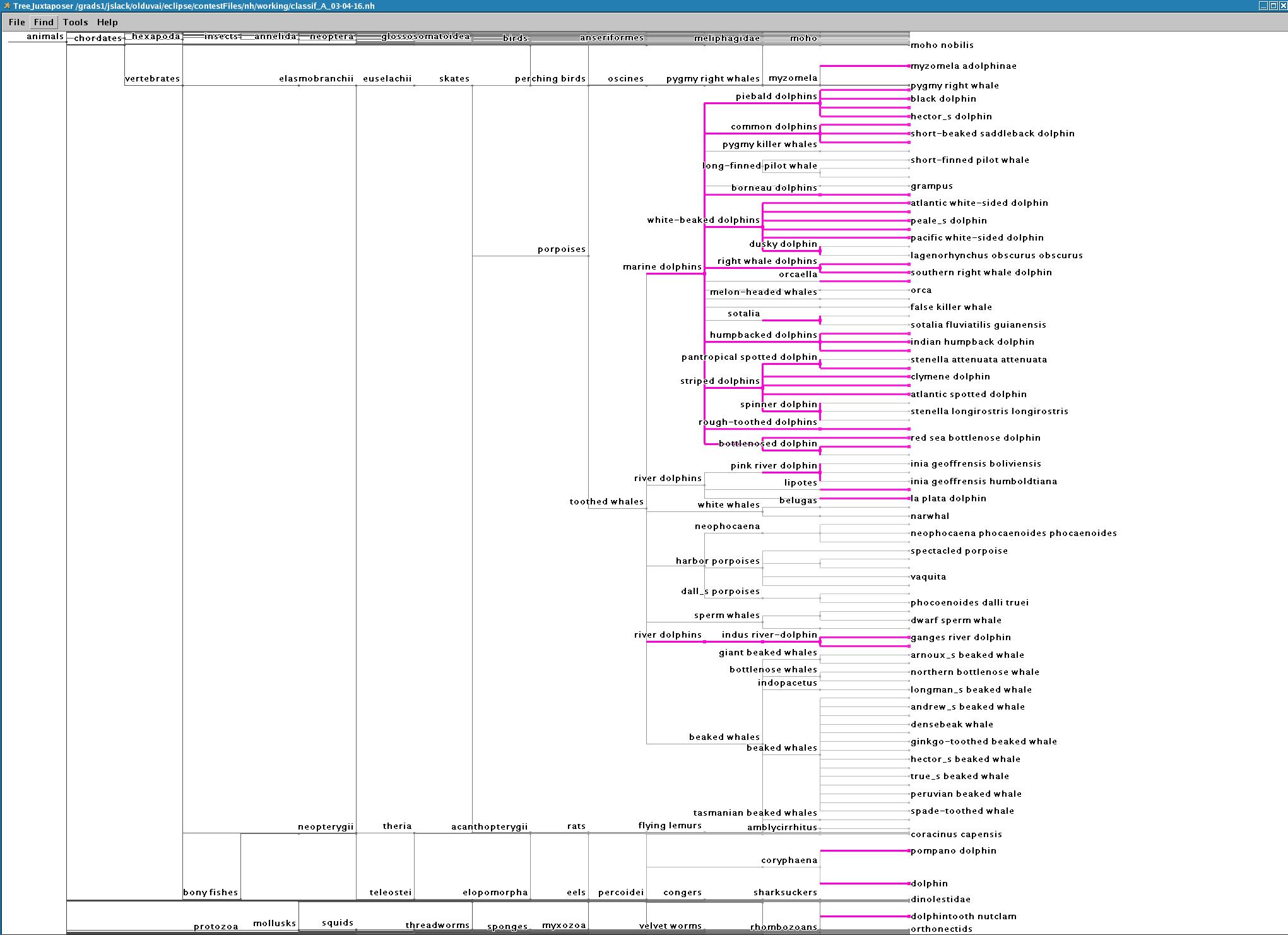1288x935 pixels.
Task: Select the 'ganges river dolphin' leaf
Action: pos(960,638)
